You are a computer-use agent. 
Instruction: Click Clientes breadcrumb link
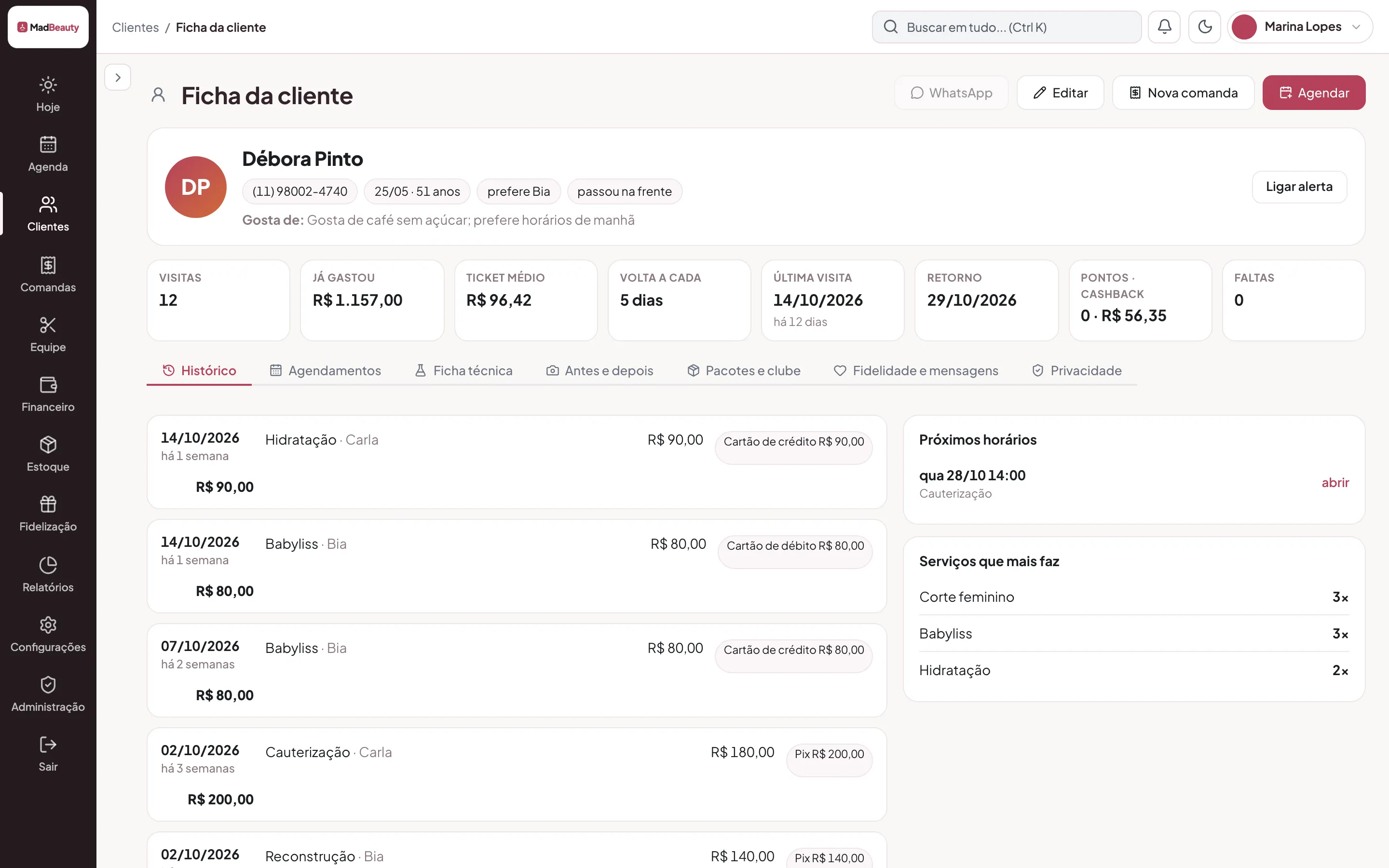tap(136, 27)
